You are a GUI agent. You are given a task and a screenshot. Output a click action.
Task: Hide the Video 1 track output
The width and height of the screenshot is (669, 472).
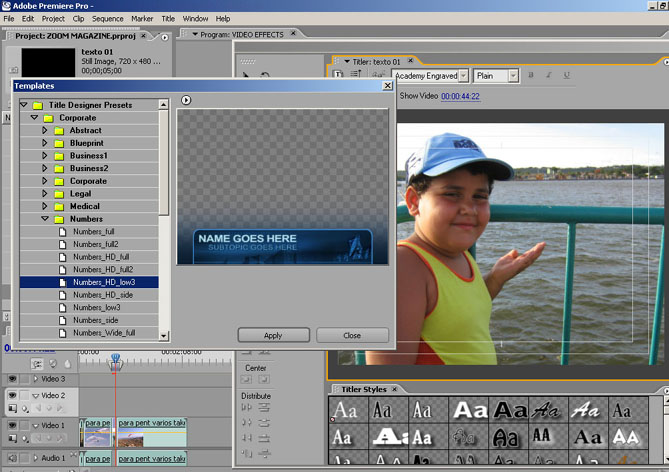[x=12, y=425]
